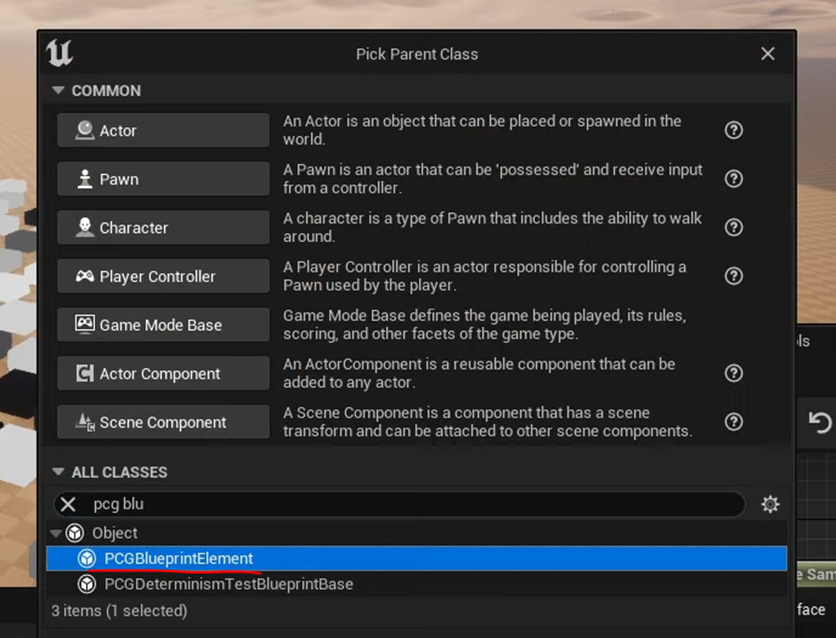Image resolution: width=836 pixels, height=638 pixels.
Task: Select the Pawn parent class
Action: click(163, 179)
